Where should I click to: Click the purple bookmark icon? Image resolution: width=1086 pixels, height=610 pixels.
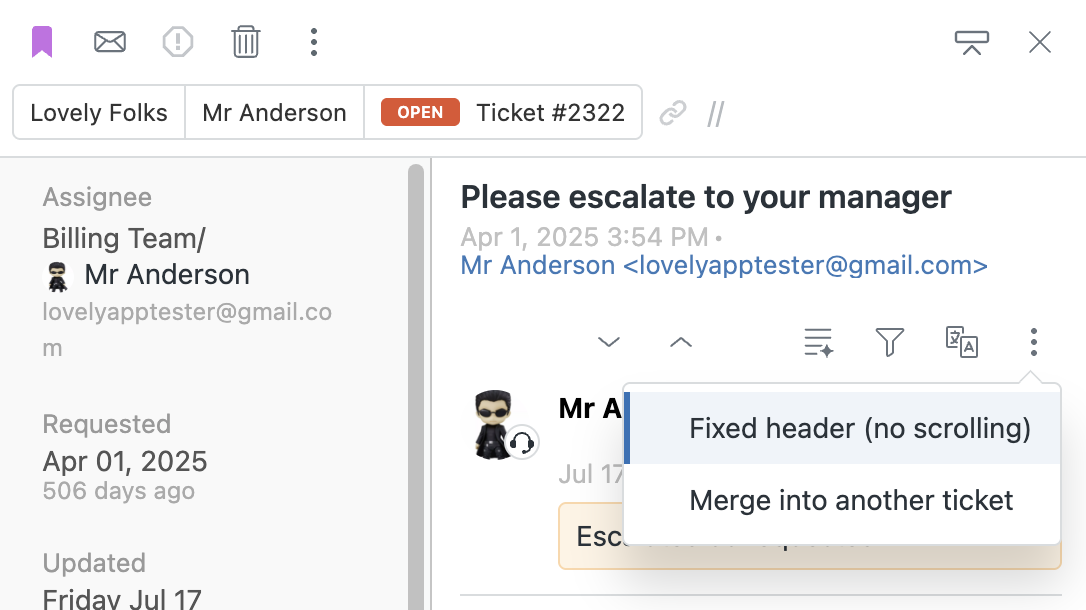[42, 42]
